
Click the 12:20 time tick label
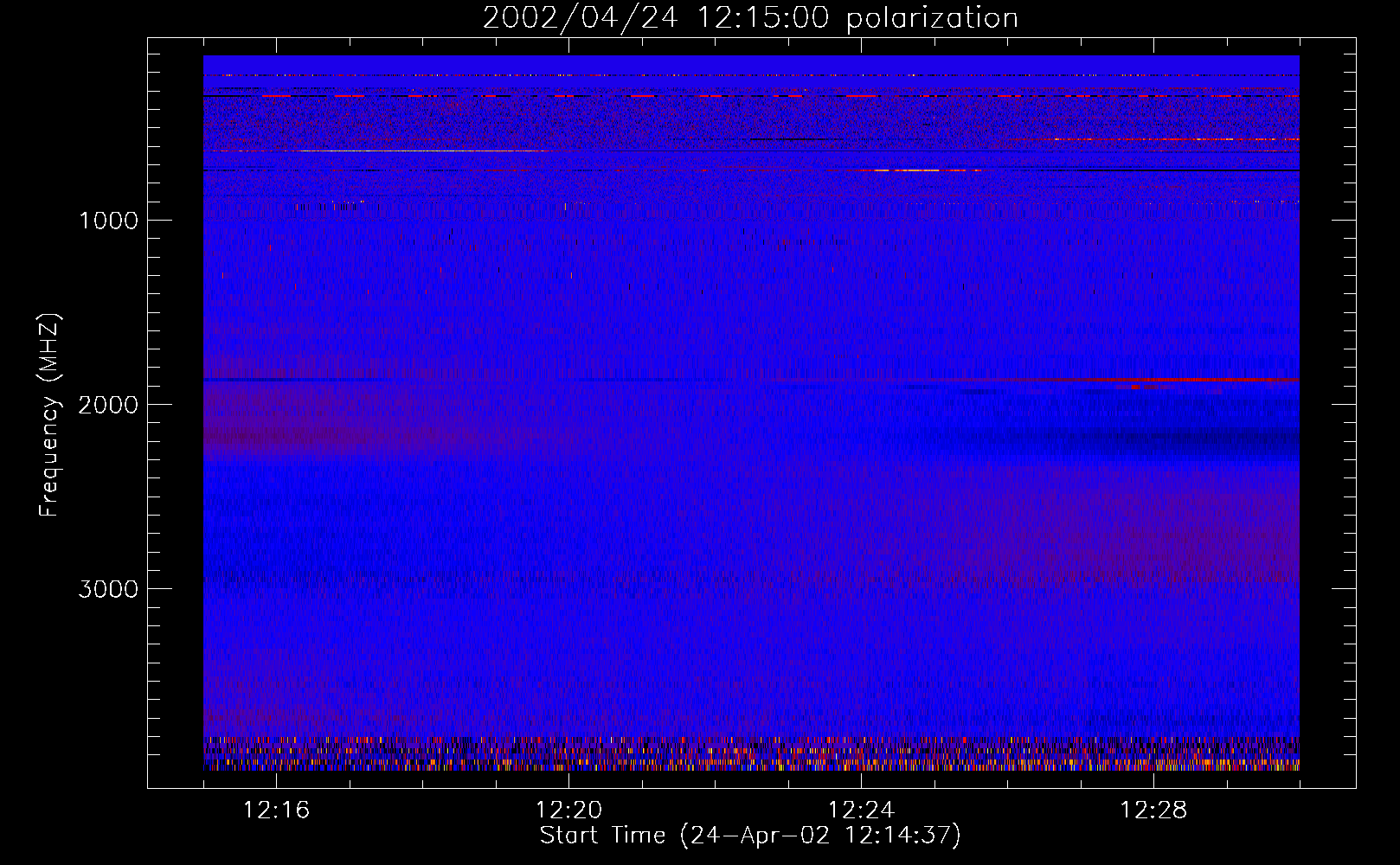(568, 811)
